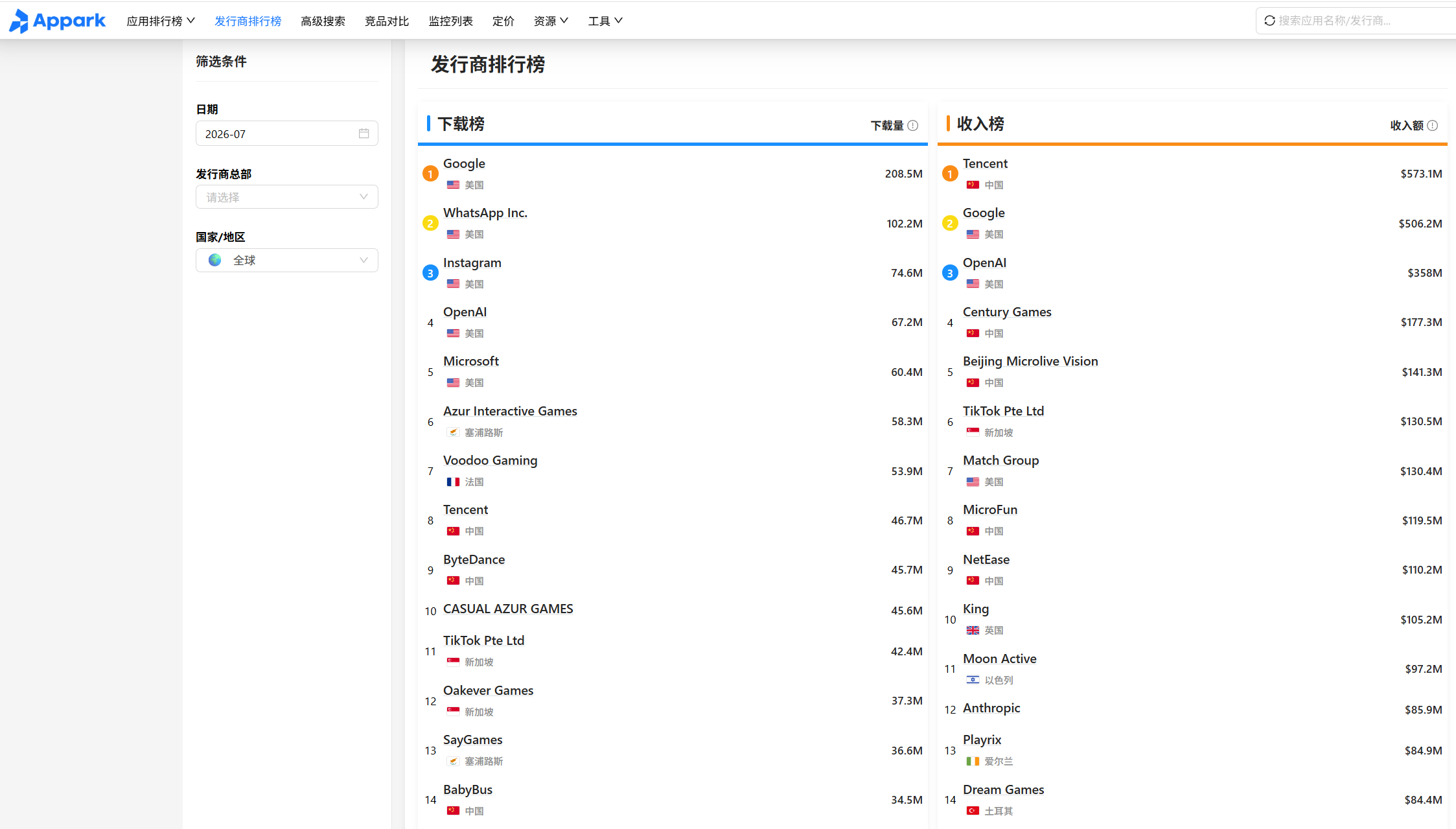Click the Turkey flag under Dream Games
This screenshot has width=1456, height=829.
coord(973,811)
